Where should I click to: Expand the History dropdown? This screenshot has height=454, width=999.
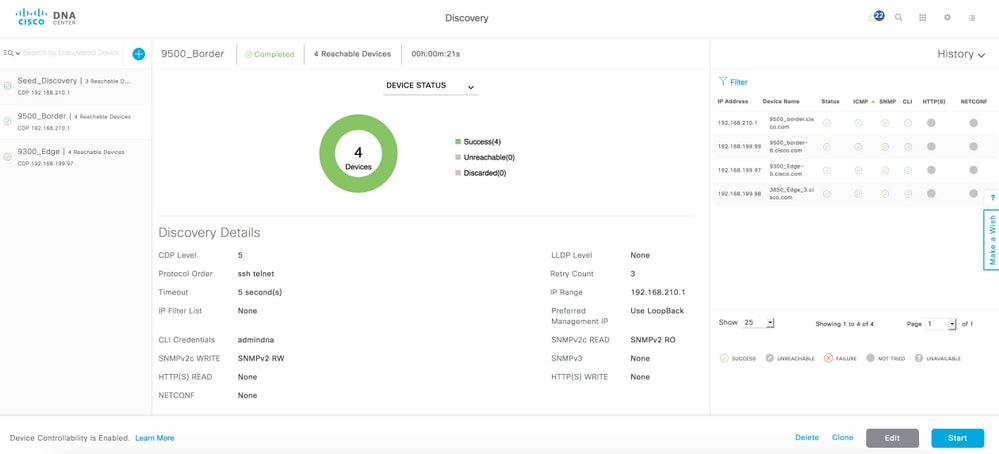[961, 54]
